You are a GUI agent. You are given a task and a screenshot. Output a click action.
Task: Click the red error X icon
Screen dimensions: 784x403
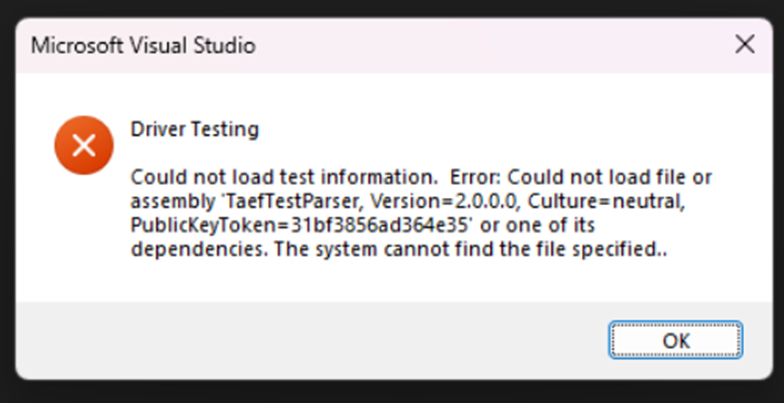[84, 146]
